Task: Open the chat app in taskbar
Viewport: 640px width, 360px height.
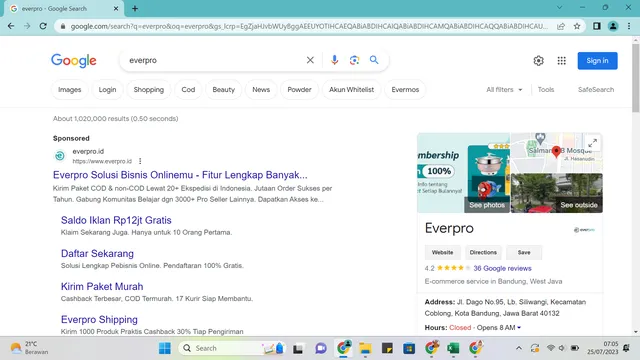Action: [x=321, y=348]
